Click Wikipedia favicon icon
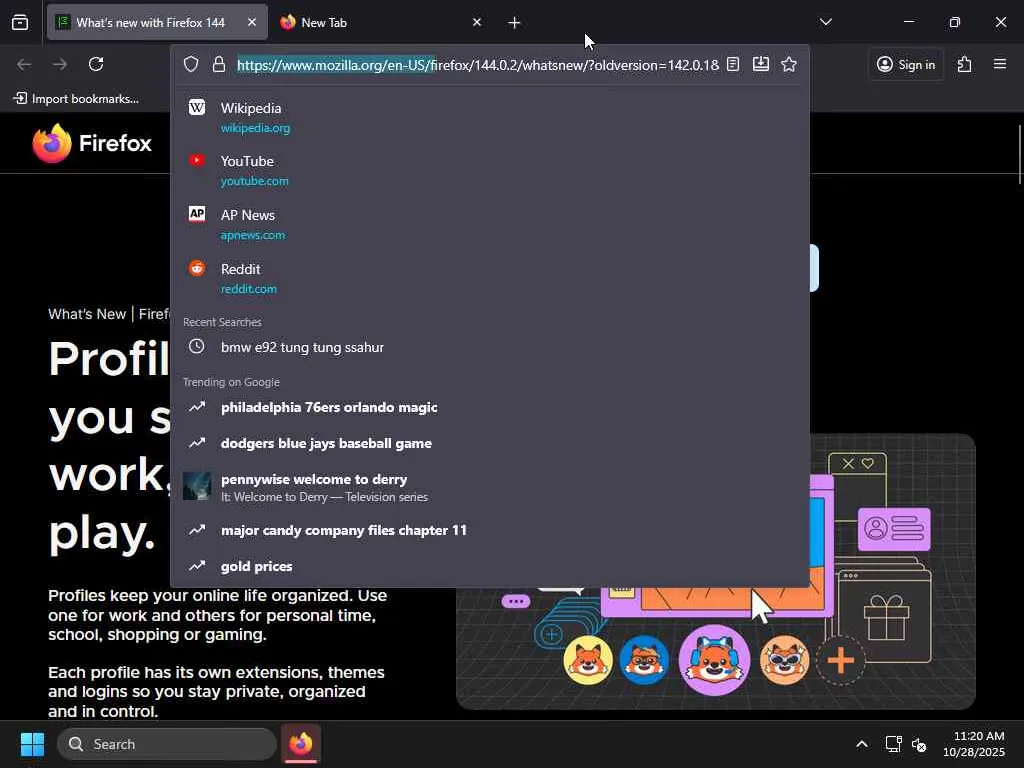 (197, 107)
